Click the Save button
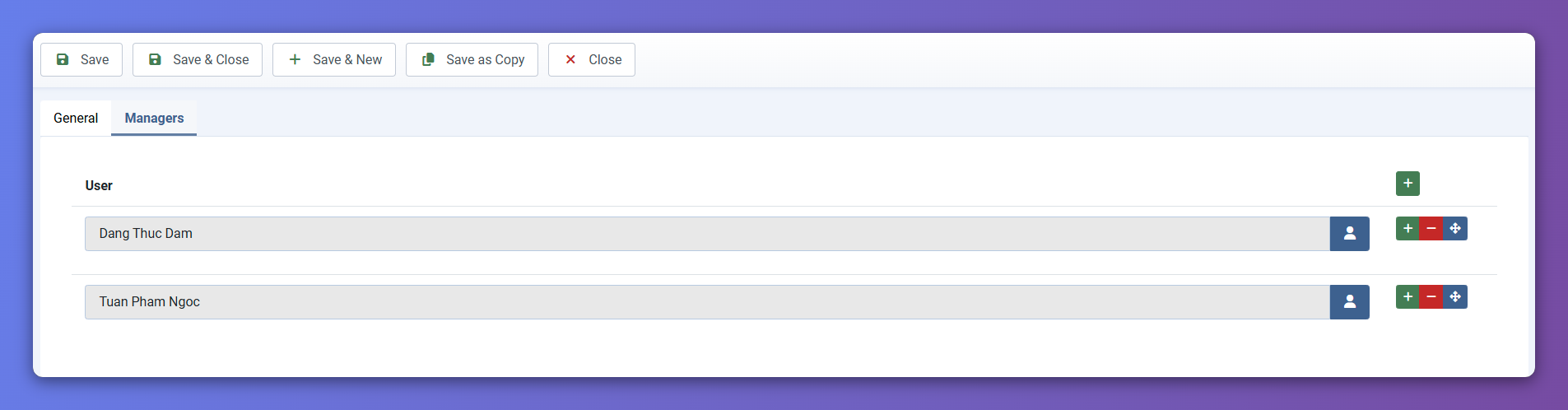 click(81, 59)
